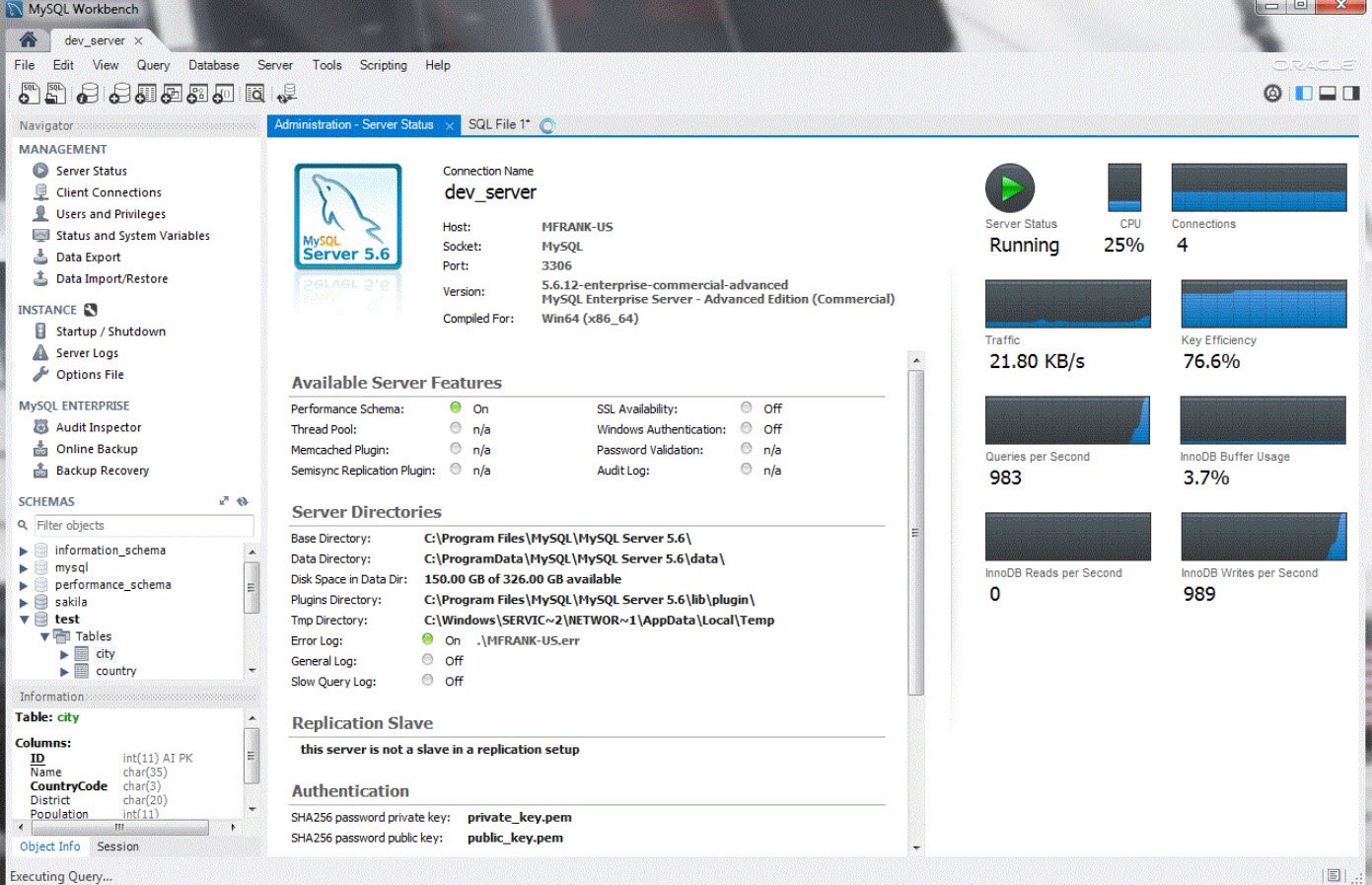Viewport: 1372px width, 885px height.
Task: Expand the sakila schema
Action: pyautogui.click(x=23, y=601)
